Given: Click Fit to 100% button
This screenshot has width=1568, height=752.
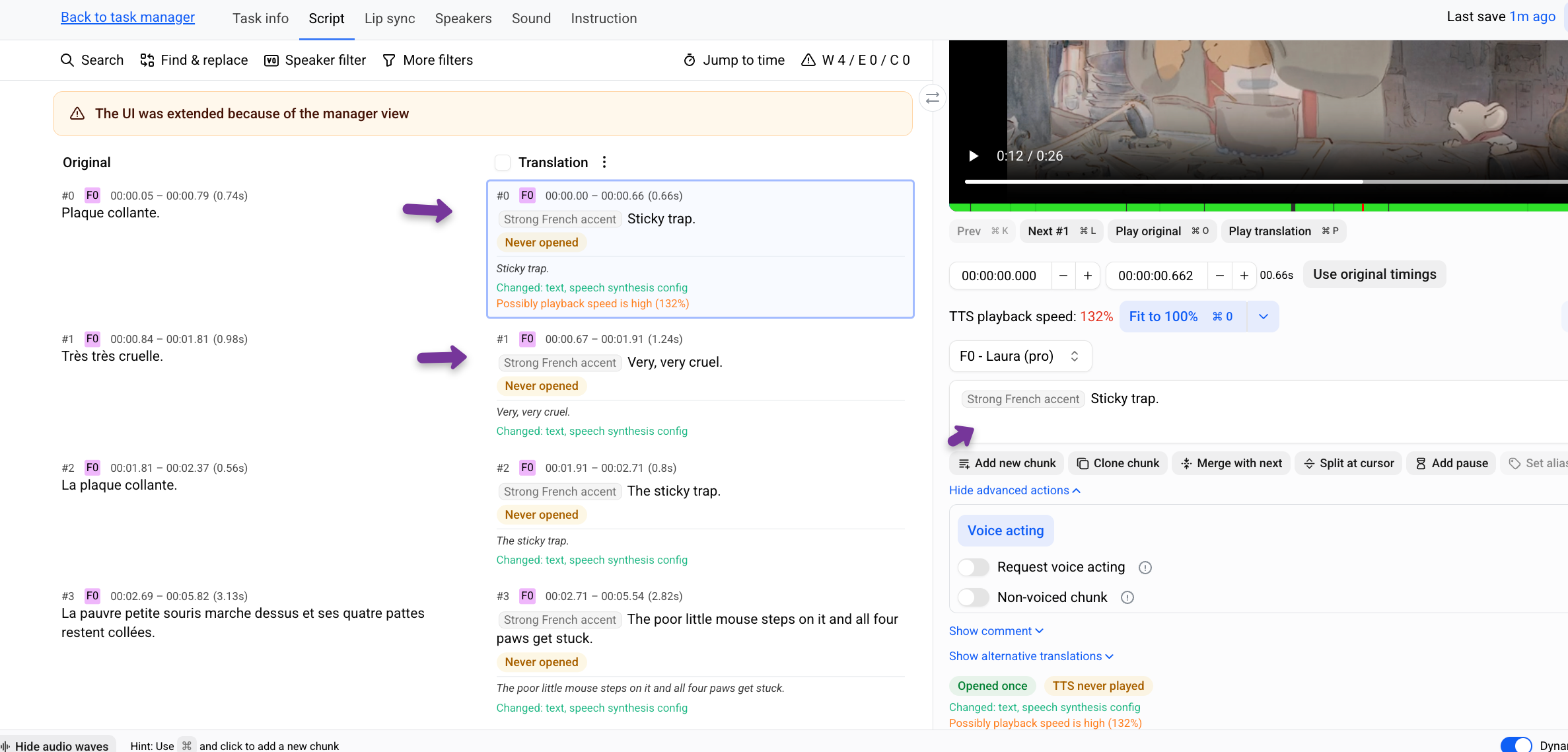Looking at the screenshot, I should (x=1182, y=317).
